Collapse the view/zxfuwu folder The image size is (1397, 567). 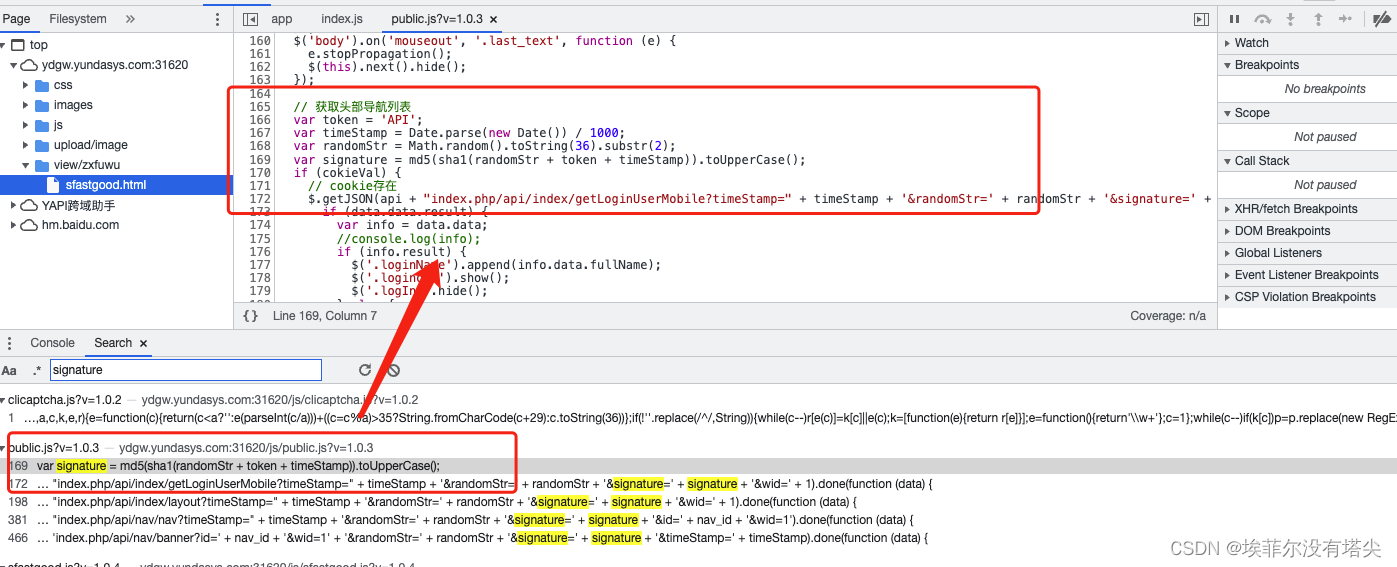point(26,165)
